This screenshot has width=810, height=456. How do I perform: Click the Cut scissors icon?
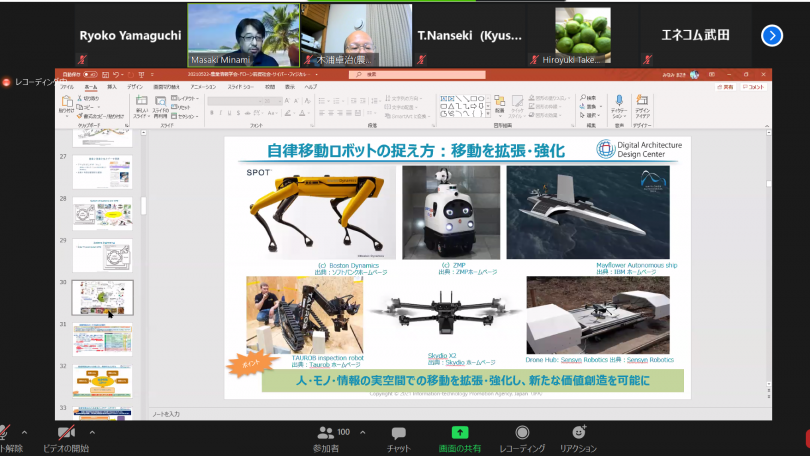(80, 98)
